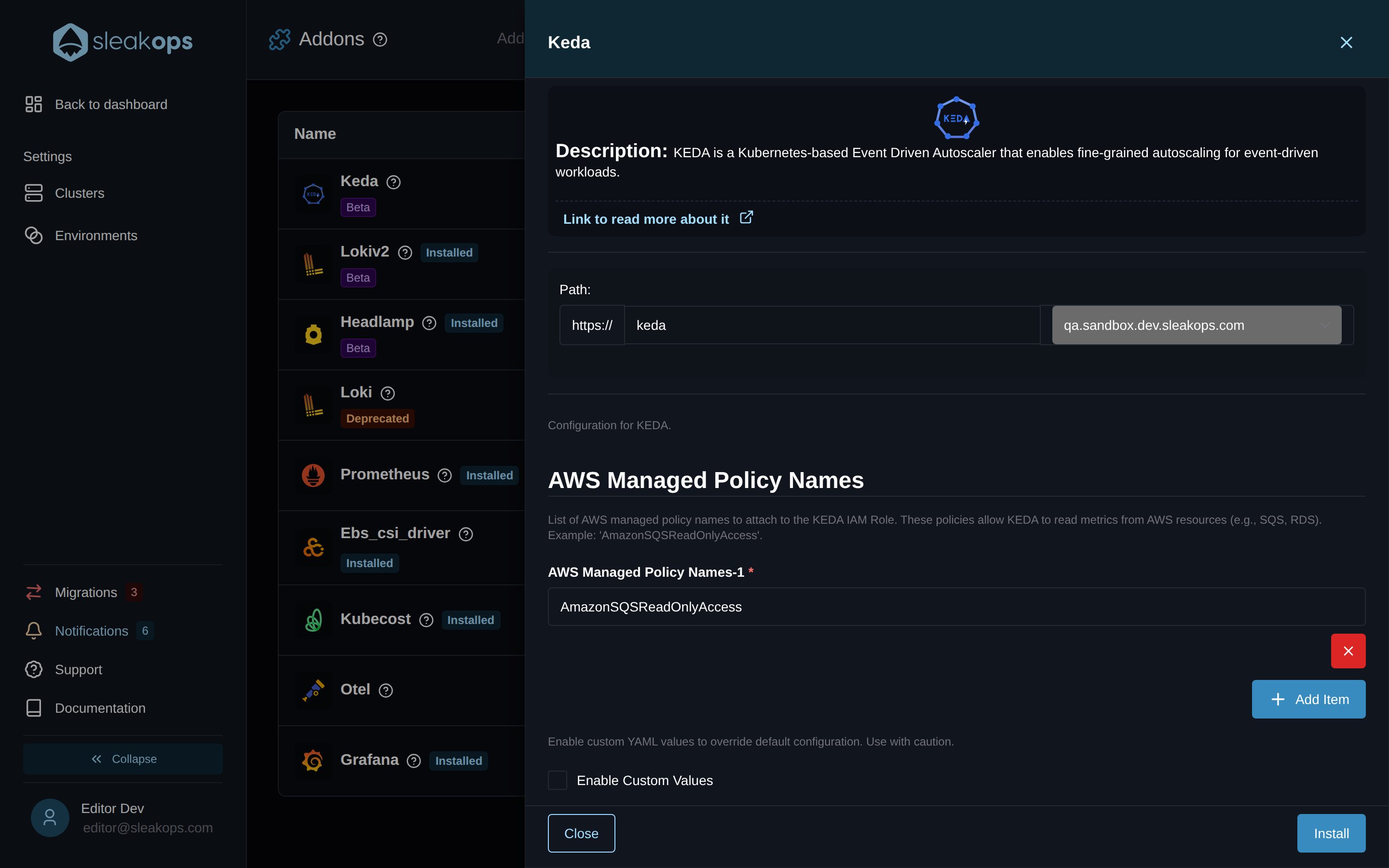Viewport: 1389px width, 868px height.
Task: Click the help icon next to Otel
Action: (386, 691)
